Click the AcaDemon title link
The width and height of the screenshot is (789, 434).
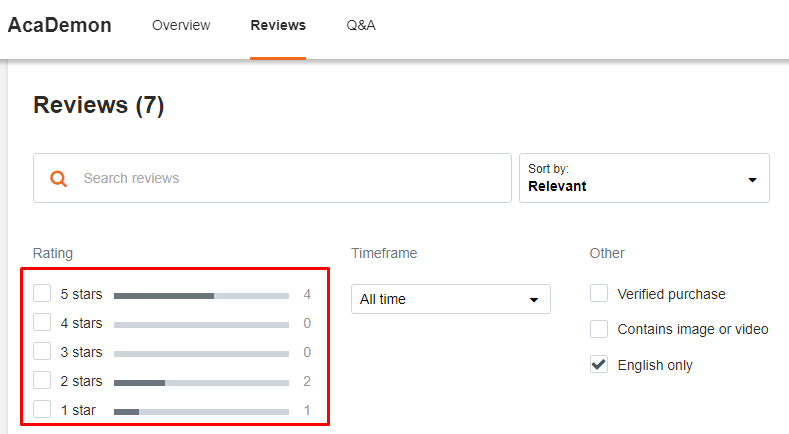[x=59, y=25]
